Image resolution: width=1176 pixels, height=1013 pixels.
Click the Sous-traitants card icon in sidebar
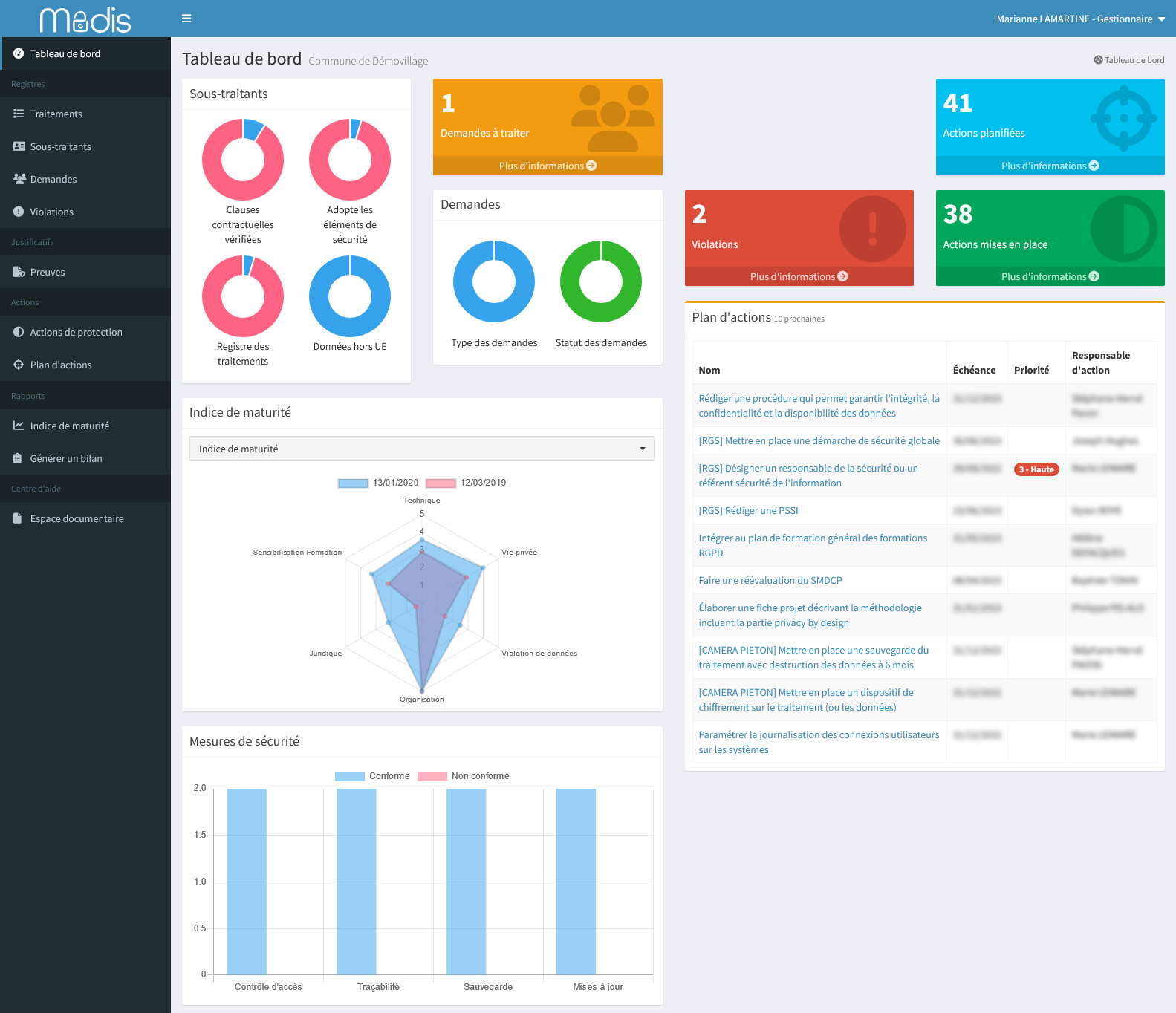coord(19,146)
